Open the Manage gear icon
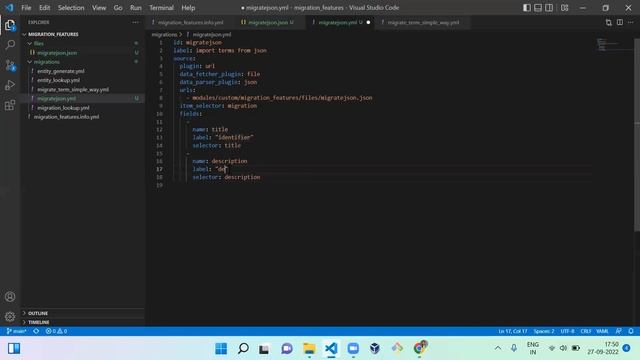Screen dimensions: 640x360 10,316
